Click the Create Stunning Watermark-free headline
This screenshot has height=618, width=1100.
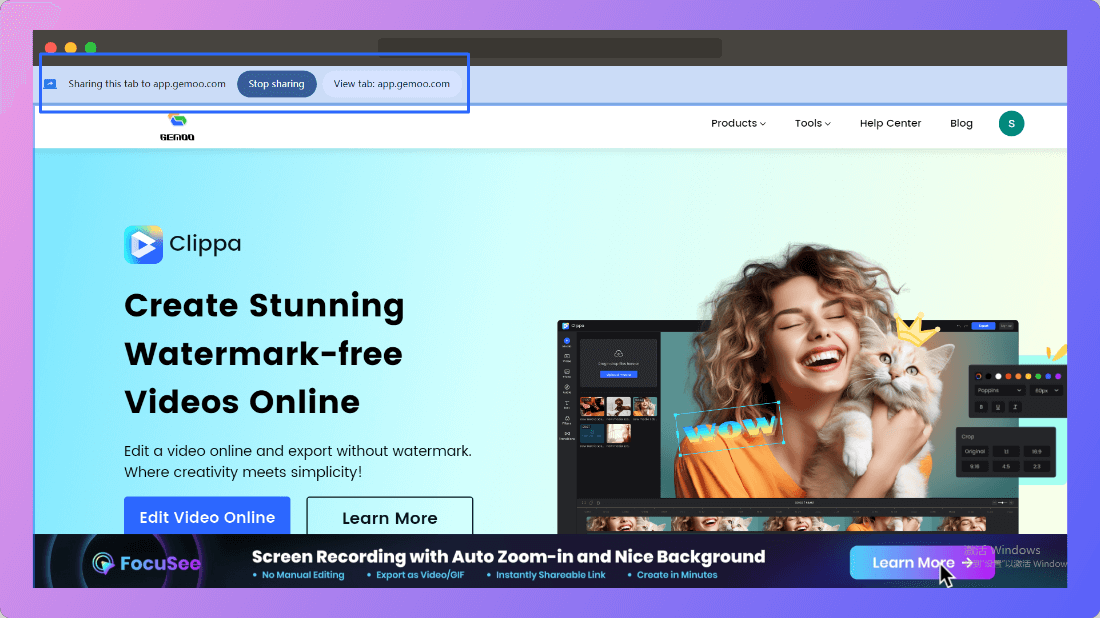pos(264,354)
